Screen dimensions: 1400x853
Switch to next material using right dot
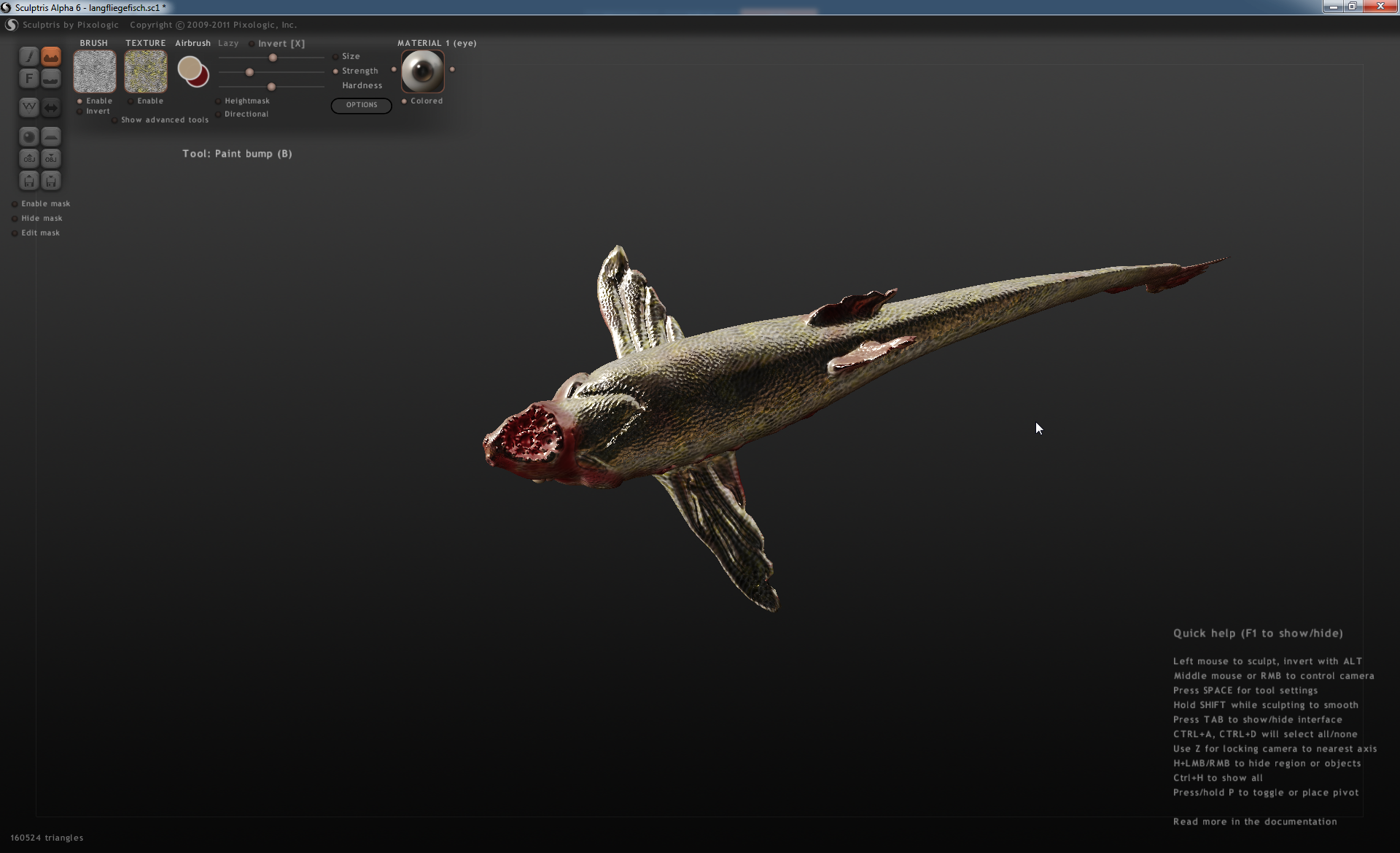452,69
